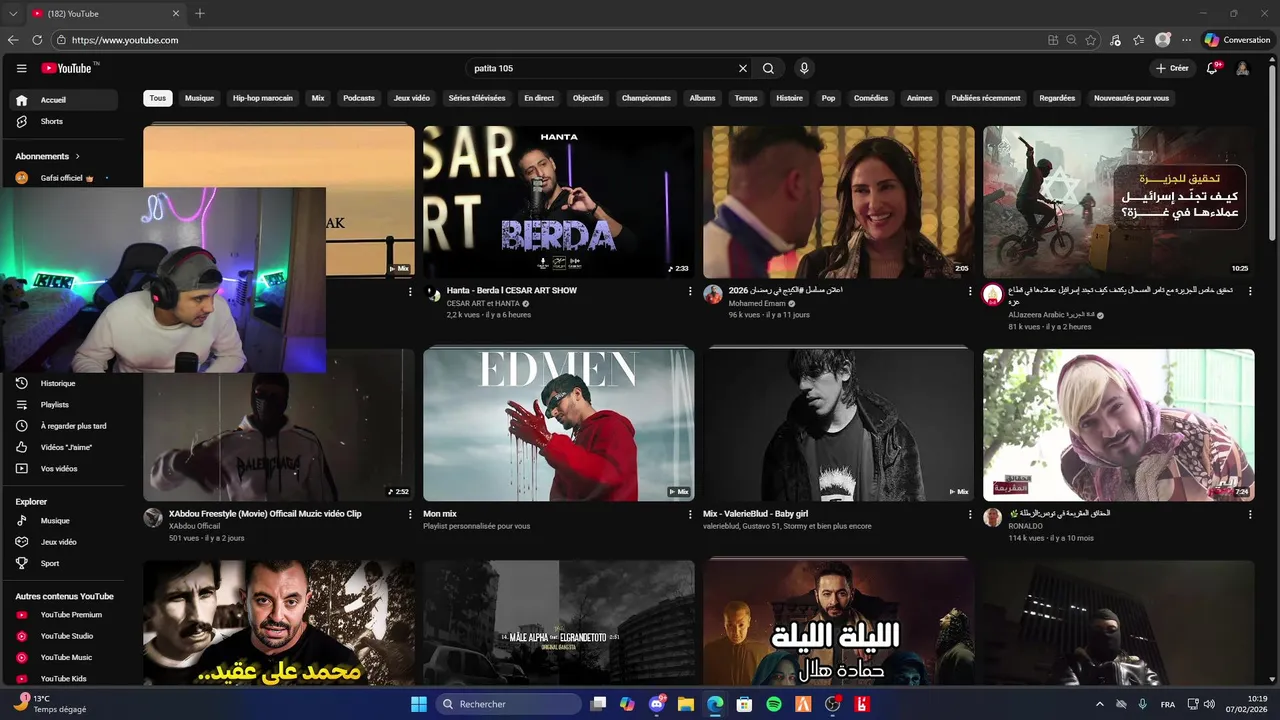Play the Hanta Berda thumbnail
Image resolution: width=1280 pixels, height=720 pixels.
pyautogui.click(x=558, y=202)
